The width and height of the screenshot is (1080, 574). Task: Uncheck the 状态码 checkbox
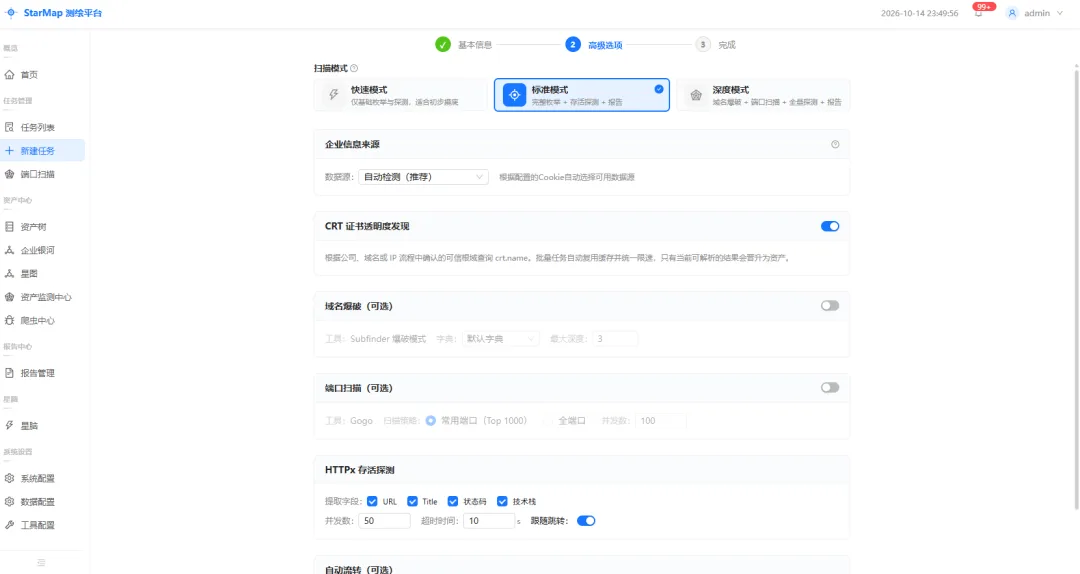[x=453, y=501]
